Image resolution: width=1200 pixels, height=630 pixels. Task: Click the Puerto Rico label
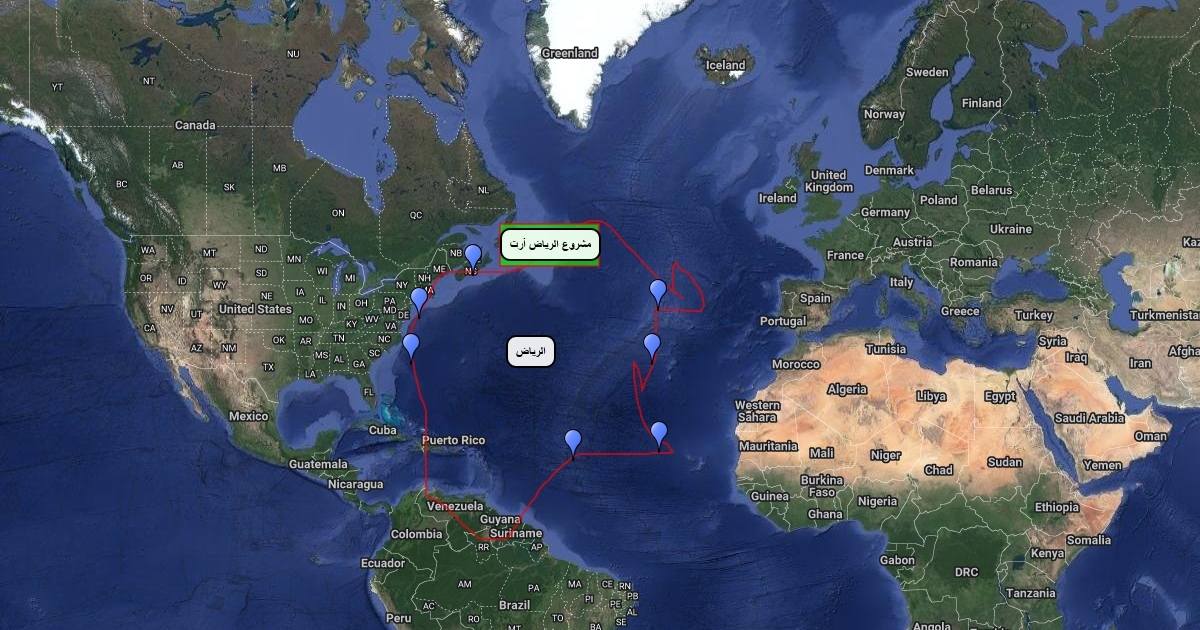453,440
